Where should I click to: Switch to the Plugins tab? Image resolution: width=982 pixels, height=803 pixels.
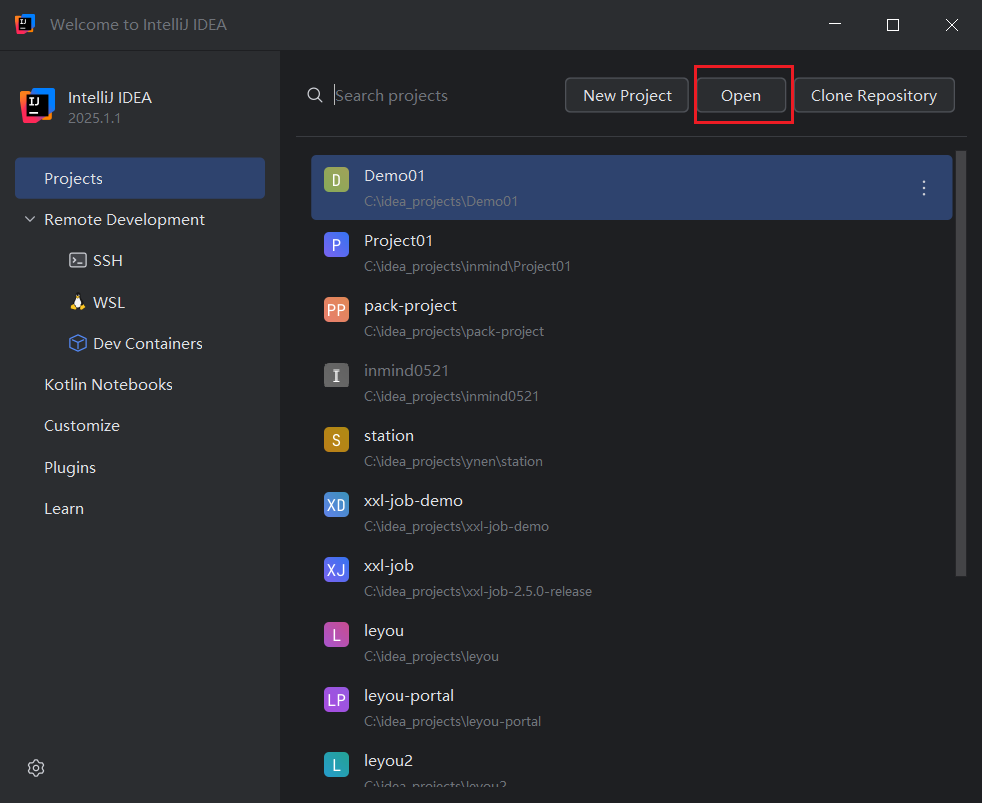tap(70, 468)
